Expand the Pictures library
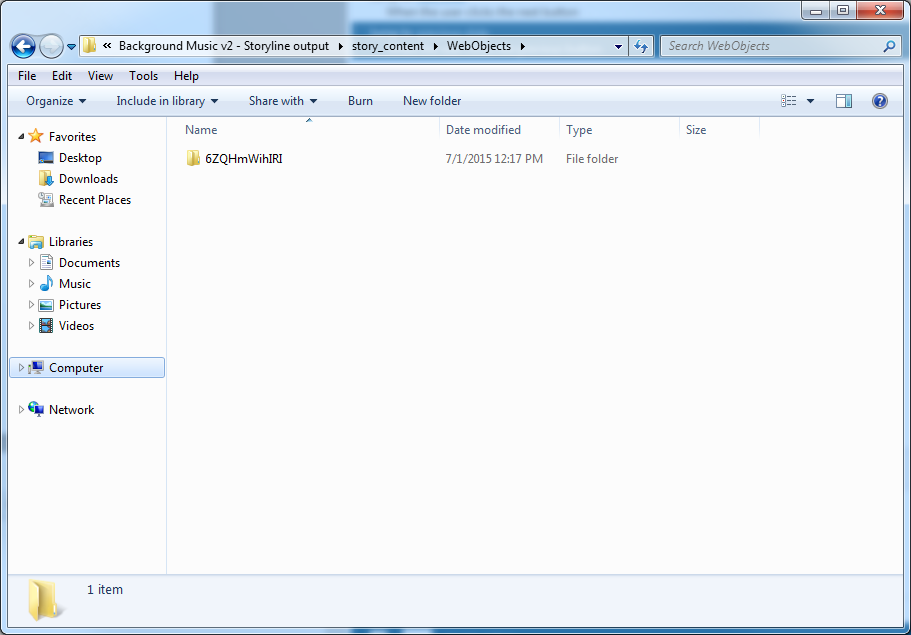 point(31,304)
